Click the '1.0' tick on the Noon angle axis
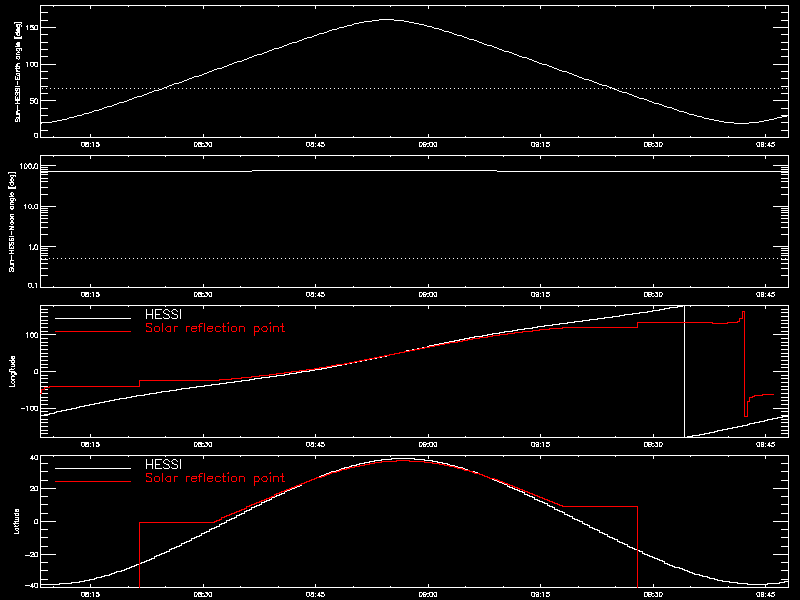Image resolution: width=800 pixels, height=600 pixels. click(33, 247)
